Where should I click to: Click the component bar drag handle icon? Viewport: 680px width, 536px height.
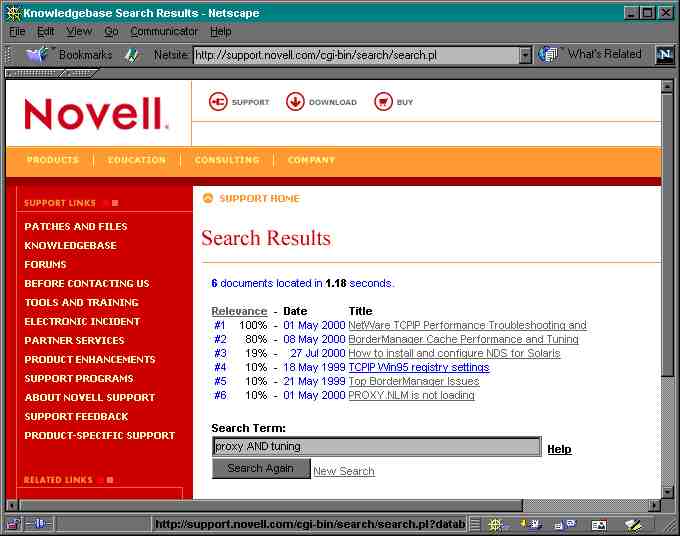point(475,525)
